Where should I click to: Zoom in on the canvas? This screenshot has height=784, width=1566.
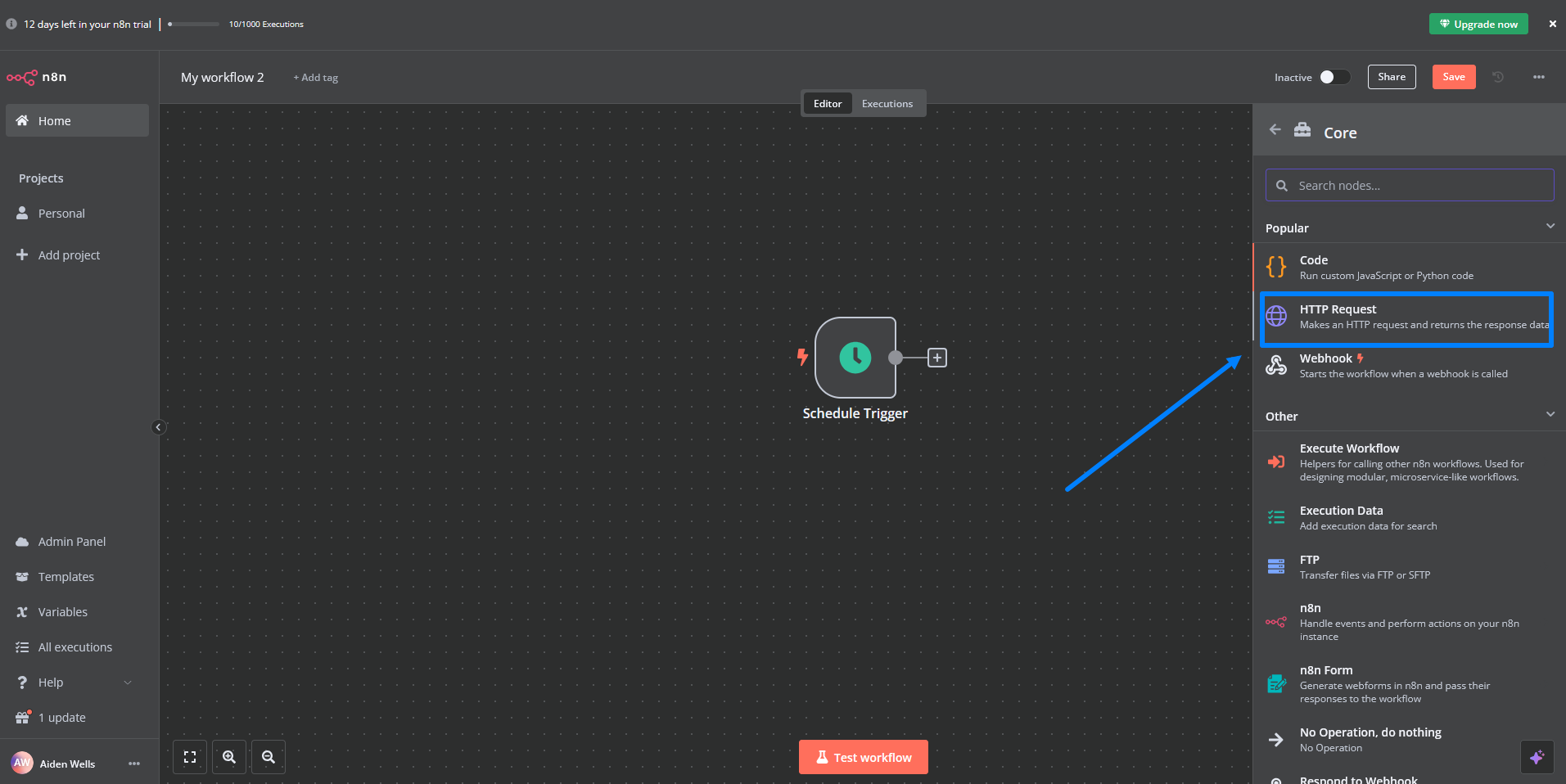point(229,757)
